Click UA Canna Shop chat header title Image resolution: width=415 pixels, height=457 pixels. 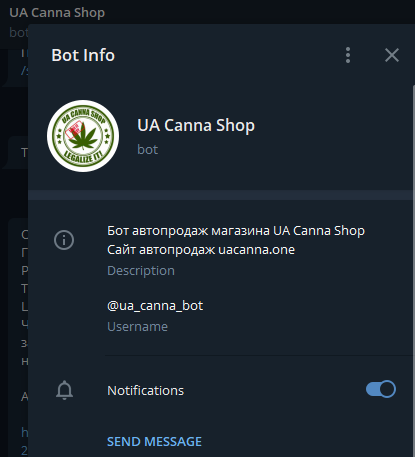point(57,13)
